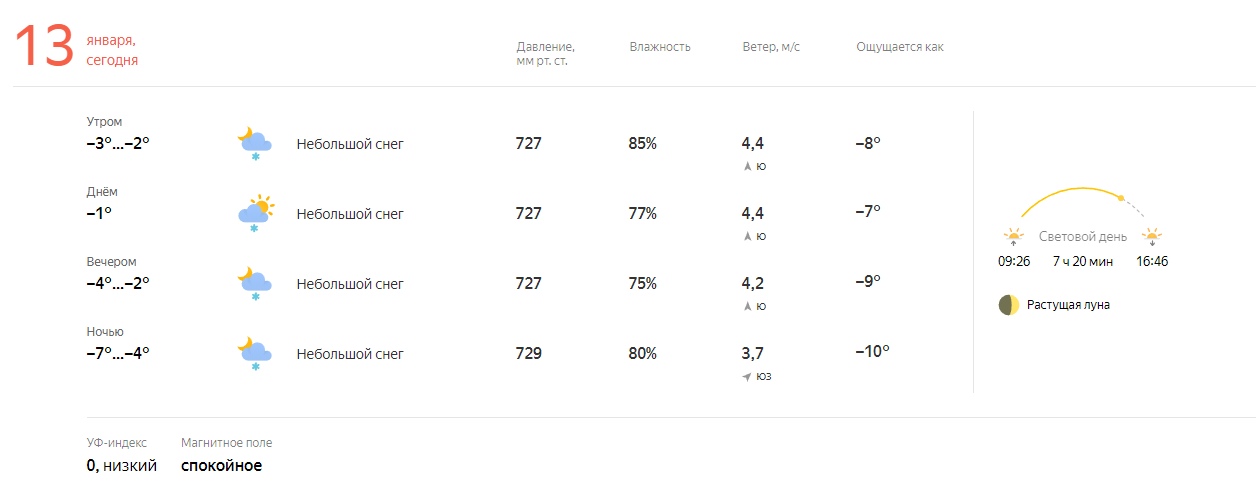This screenshot has width=1256, height=487.
Task: Click the southwest wind arrow for night
Action: (x=746, y=377)
